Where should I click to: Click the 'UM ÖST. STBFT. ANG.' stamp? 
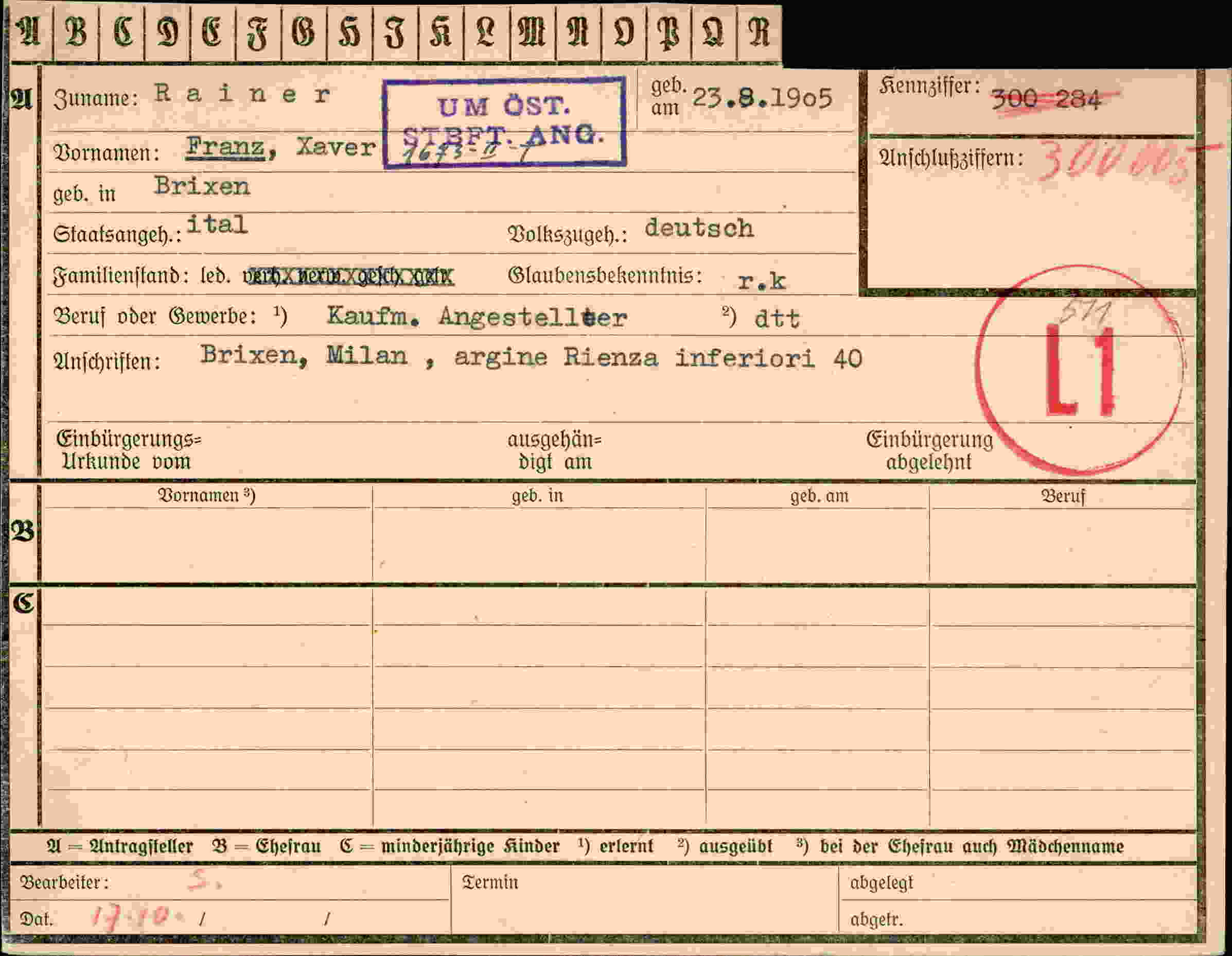pyautogui.click(x=504, y=122)
